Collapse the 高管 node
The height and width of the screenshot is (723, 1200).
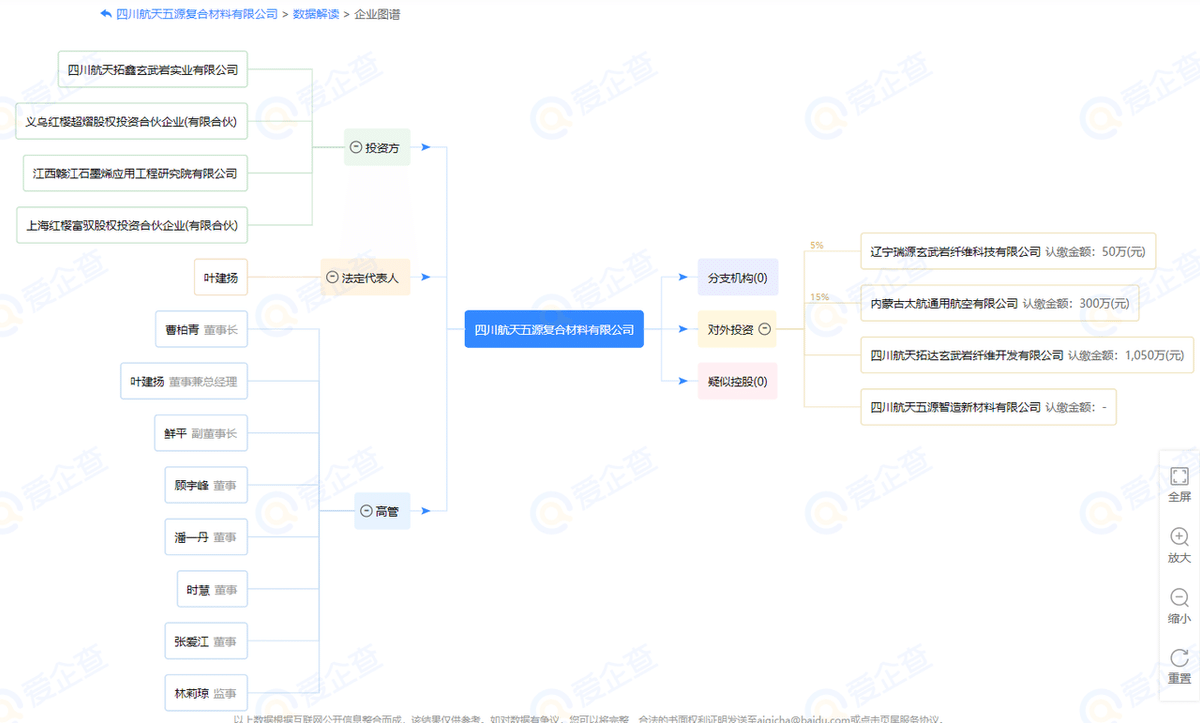click(366, 511)
